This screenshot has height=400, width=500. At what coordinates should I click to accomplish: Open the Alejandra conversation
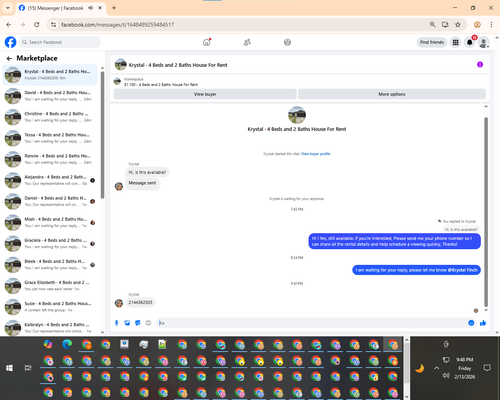(50, 180)
